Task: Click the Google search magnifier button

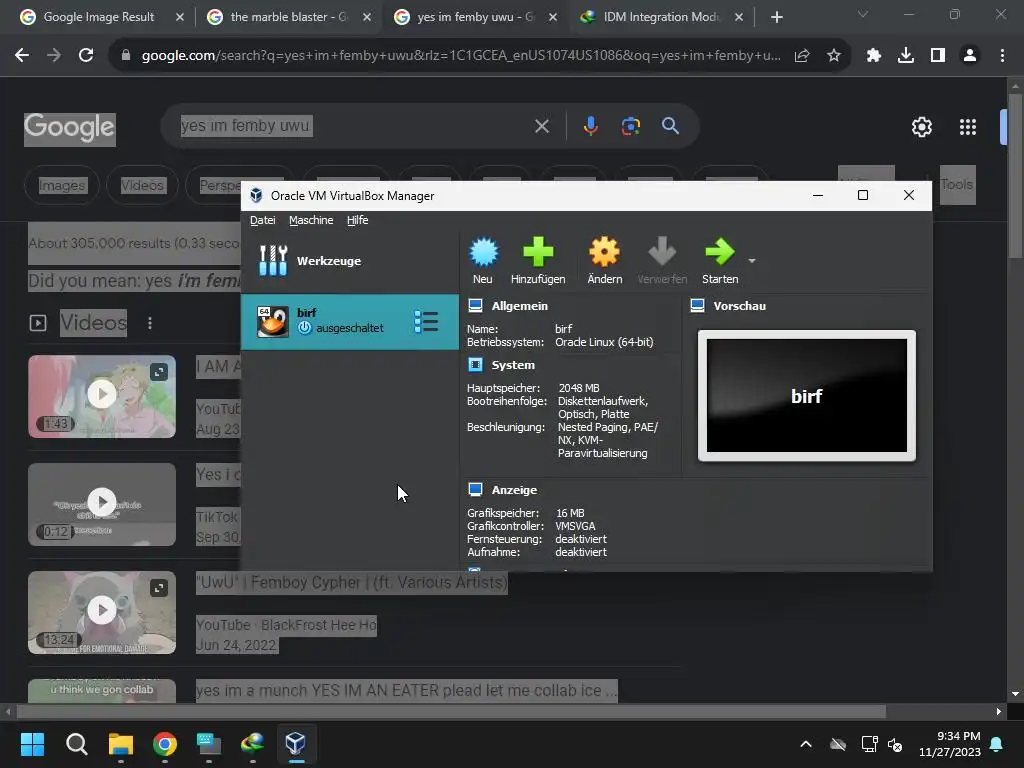Action: [670, 126]
